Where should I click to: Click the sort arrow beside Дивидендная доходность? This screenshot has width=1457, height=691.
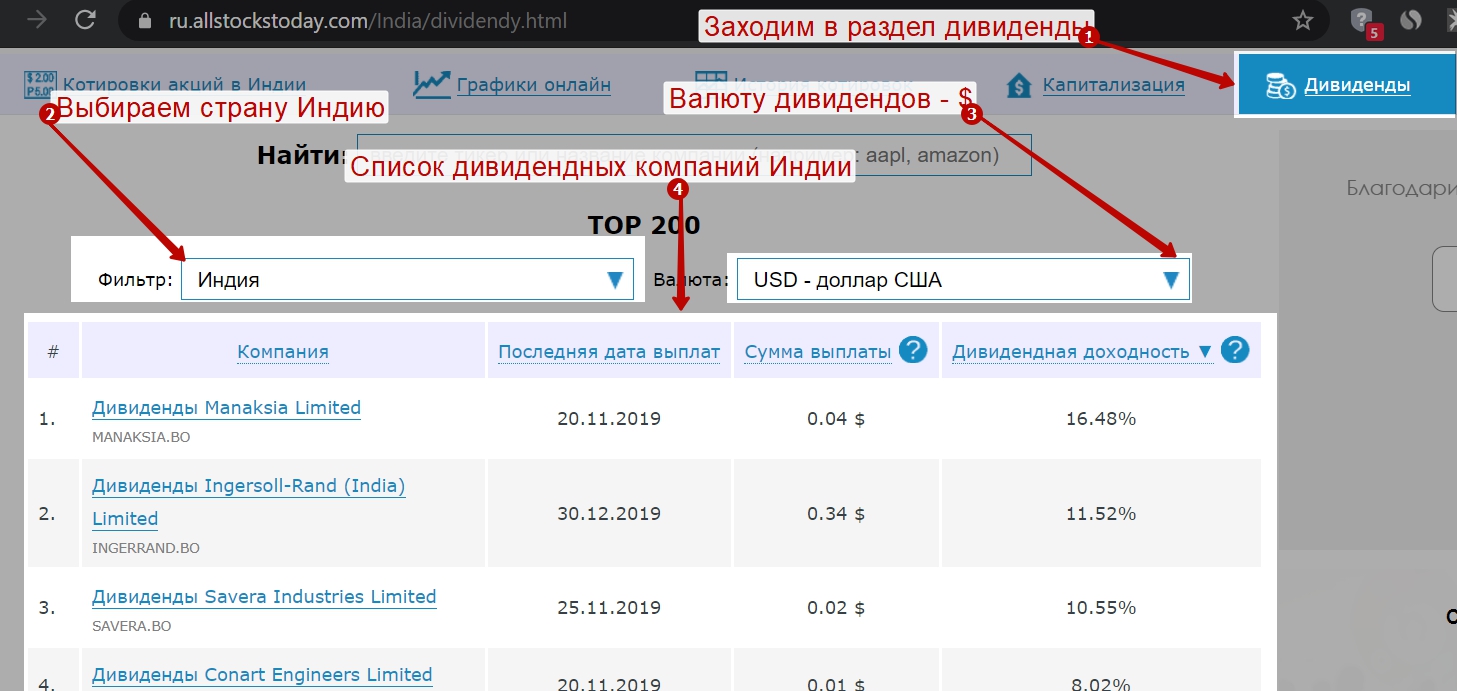tap(1204, 352)
